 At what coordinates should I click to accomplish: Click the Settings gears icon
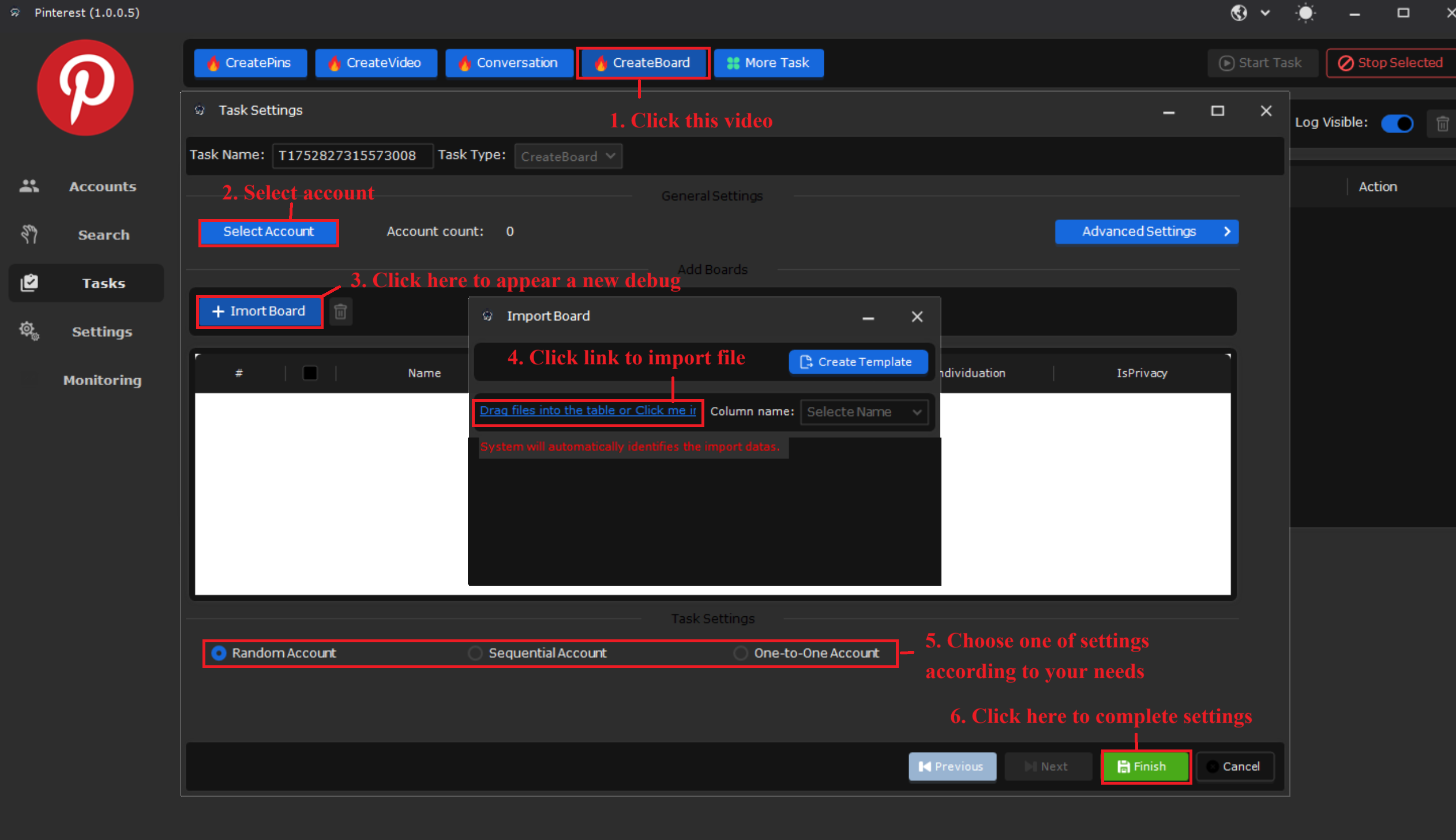point(29,331)
